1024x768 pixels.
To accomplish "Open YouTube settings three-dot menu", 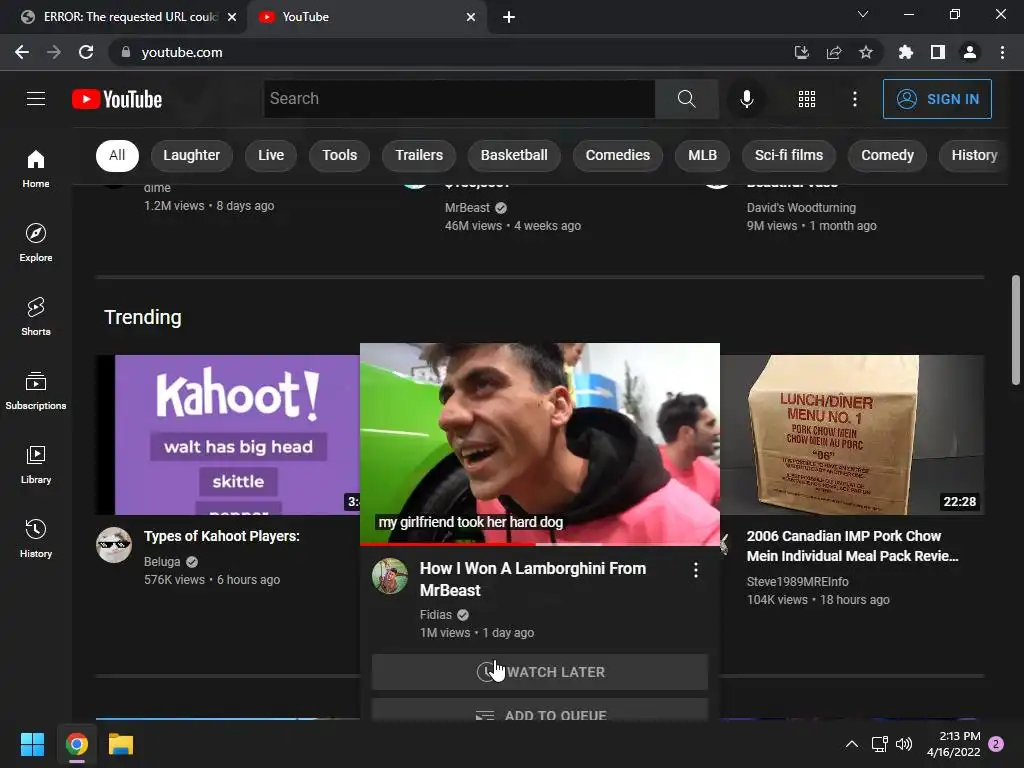I will (854, 99).
